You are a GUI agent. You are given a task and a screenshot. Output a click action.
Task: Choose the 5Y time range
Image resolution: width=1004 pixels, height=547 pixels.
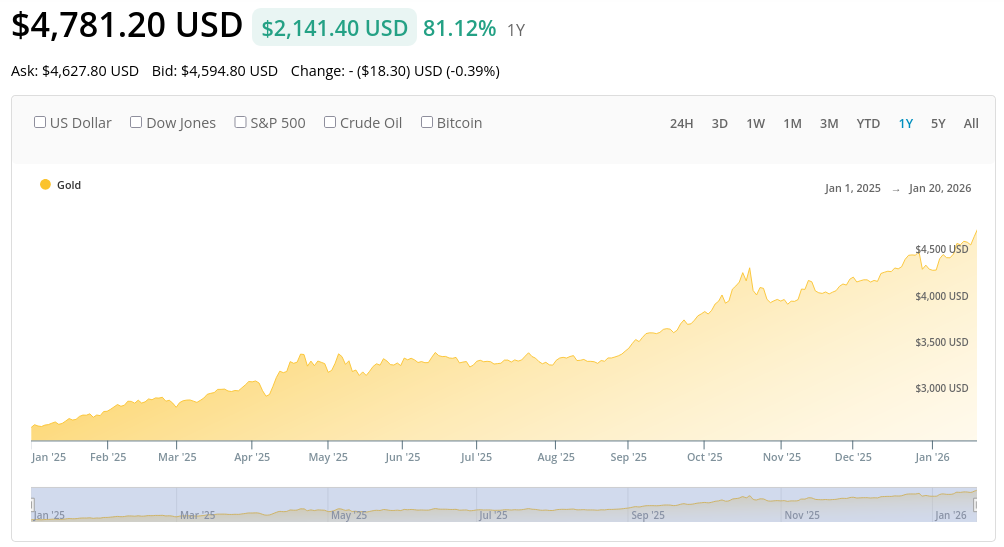click(938, 123)
